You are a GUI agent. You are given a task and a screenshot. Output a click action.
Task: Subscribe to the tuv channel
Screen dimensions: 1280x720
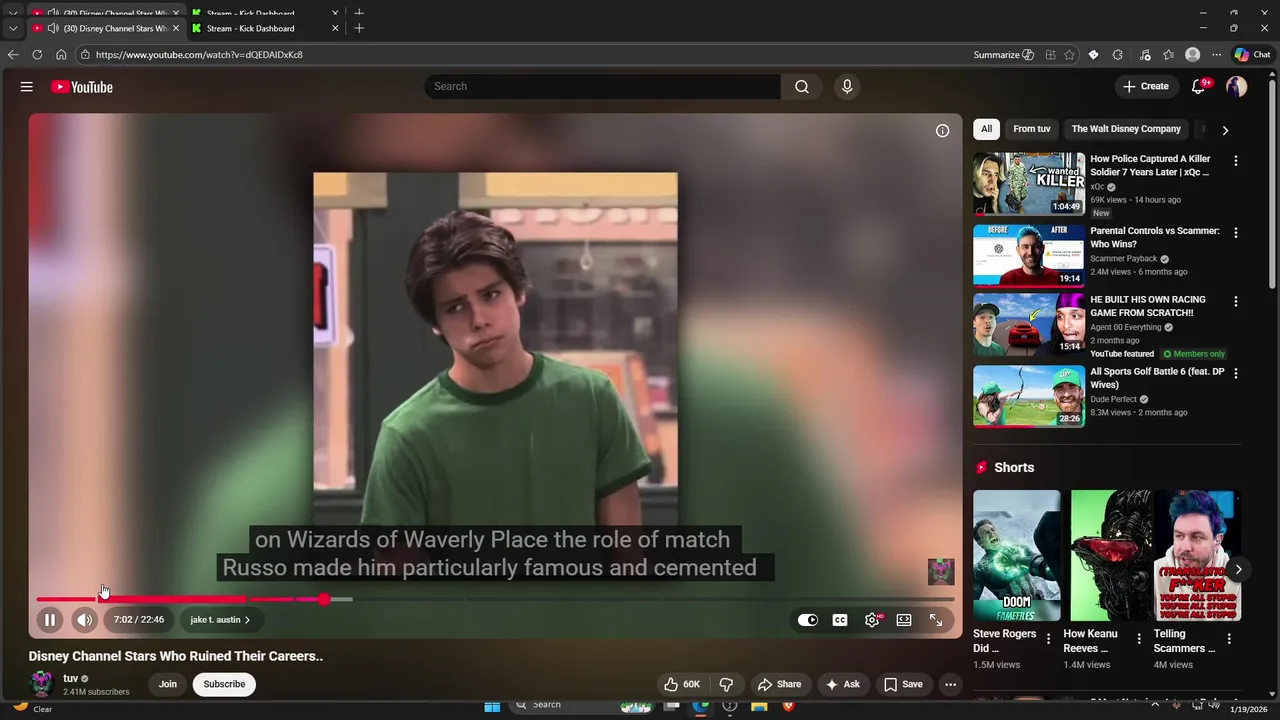224,684
